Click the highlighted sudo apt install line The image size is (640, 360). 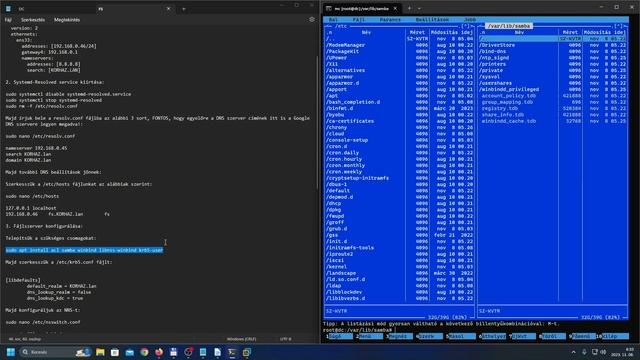(x=84, y=250)
